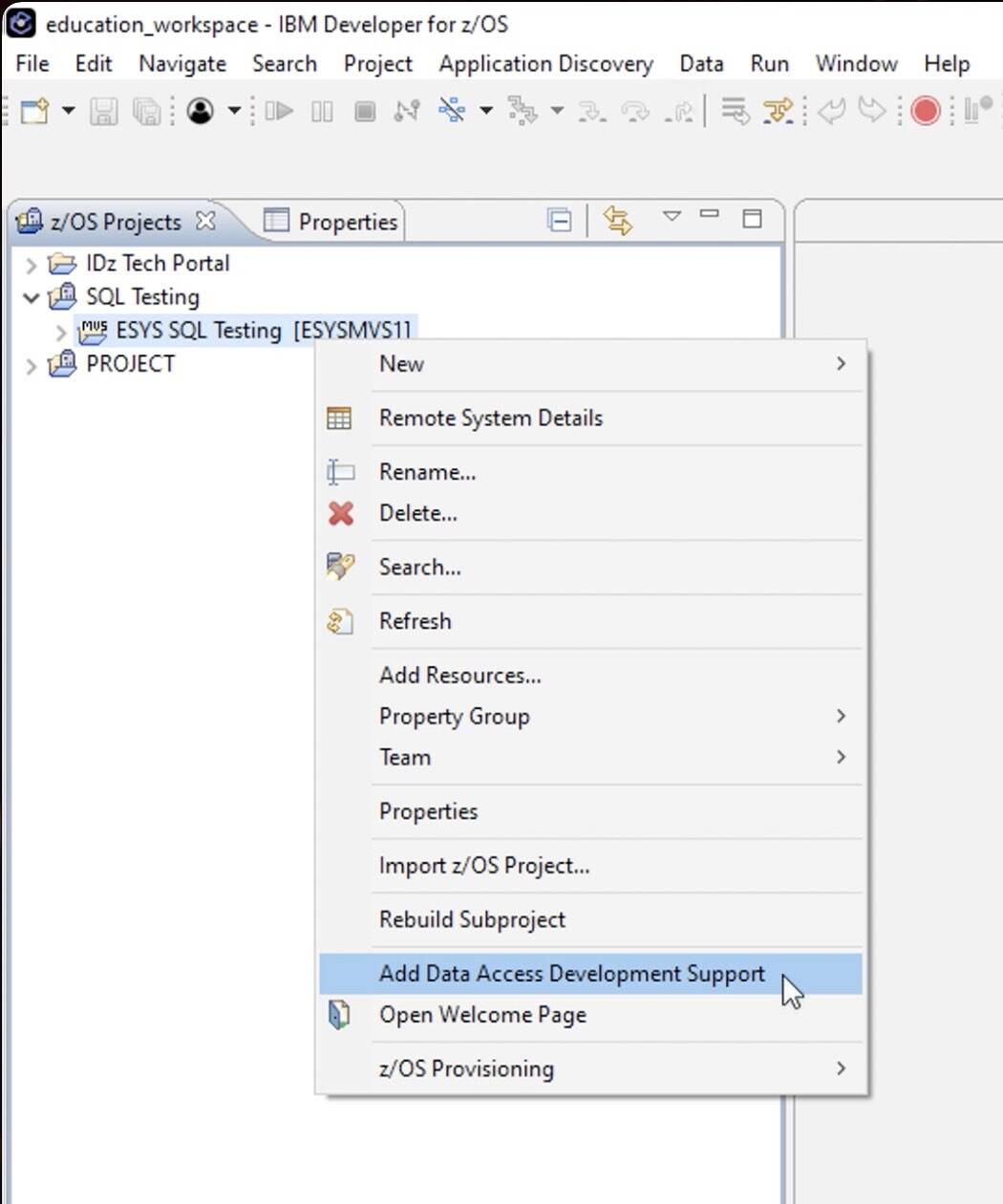Click the Forward navigation arrow icon

click(x=872, y=111)
